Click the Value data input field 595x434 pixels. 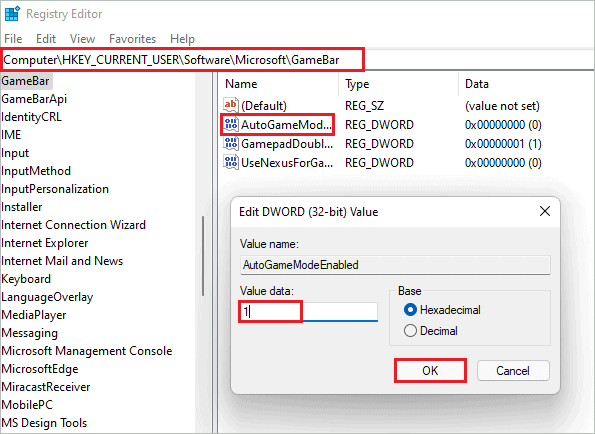coord(309,312)
